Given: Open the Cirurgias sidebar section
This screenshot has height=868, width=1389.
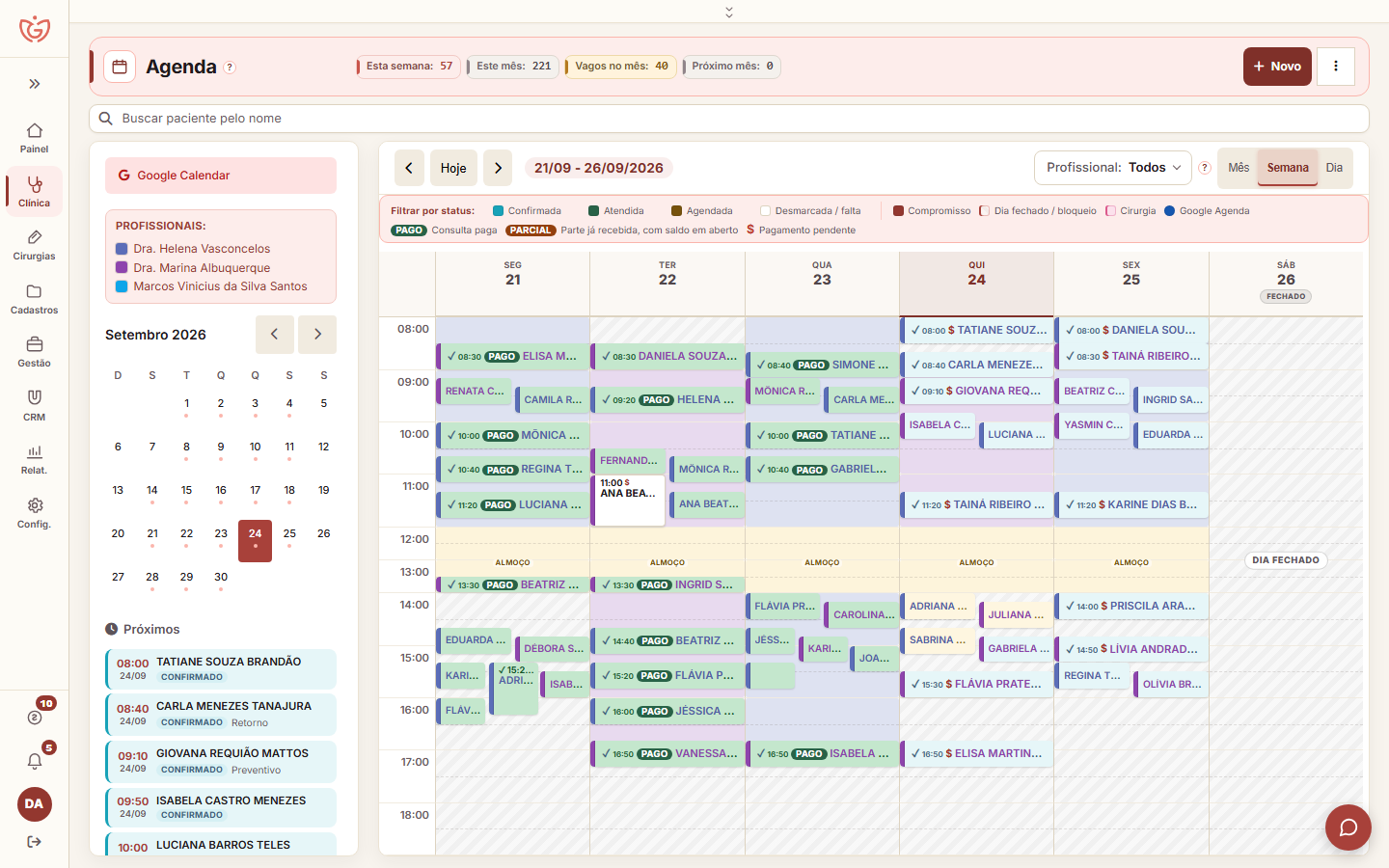Looking at the screenshot, I should pyautogui.click(x=34, y=244).
